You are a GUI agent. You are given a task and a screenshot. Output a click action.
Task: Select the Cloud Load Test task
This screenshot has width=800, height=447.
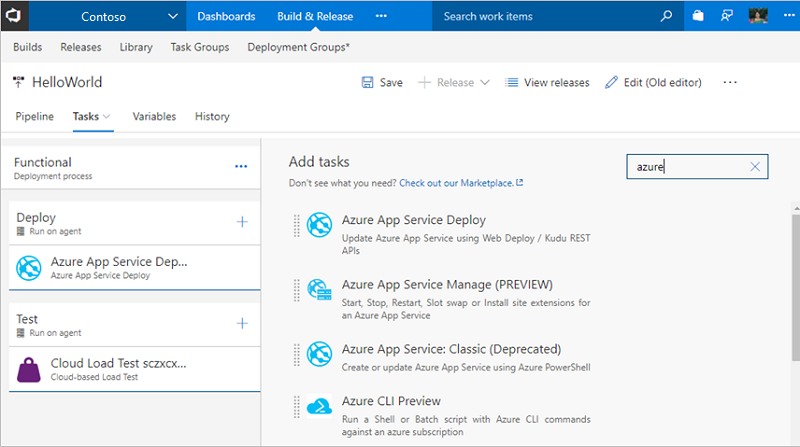pyautogui.click(x=135, y=369)
